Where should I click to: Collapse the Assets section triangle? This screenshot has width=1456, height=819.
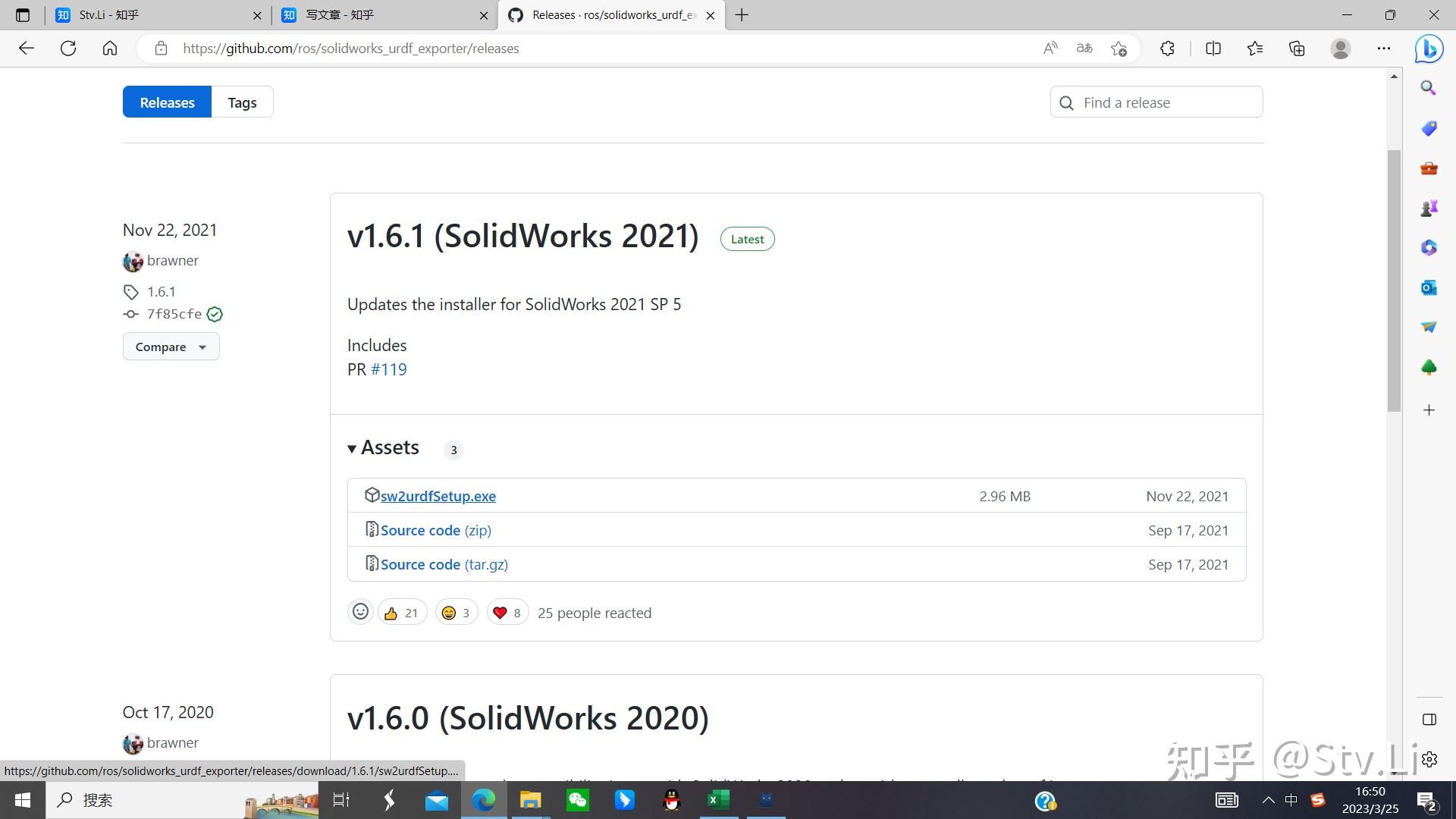click(352, 449)
